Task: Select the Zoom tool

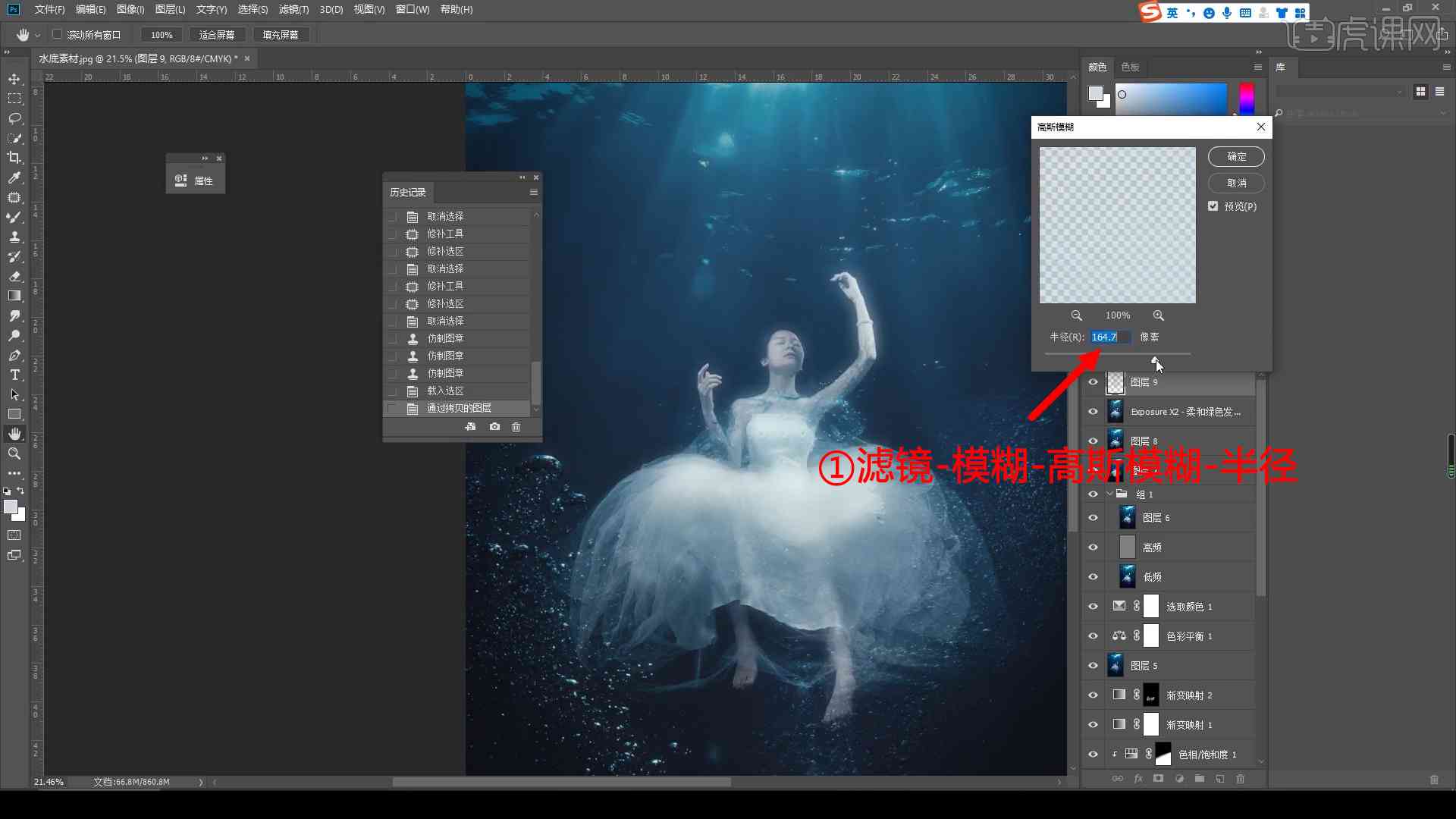Action: tap(14, 452)
